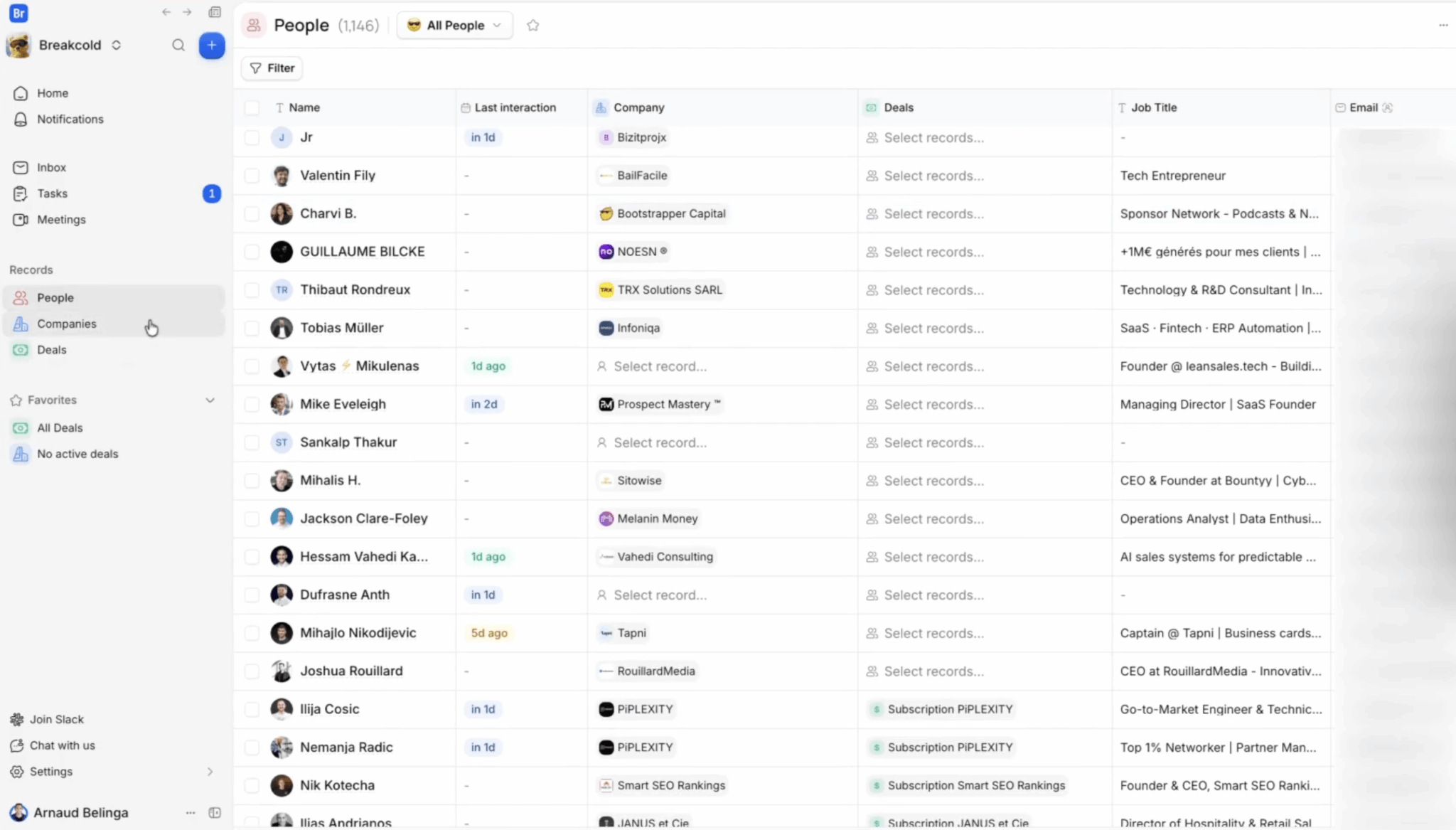Expand the Settings arrow in sidebar
The width and height of the screenshot is (1456, 830).
[x=210, y=772]
